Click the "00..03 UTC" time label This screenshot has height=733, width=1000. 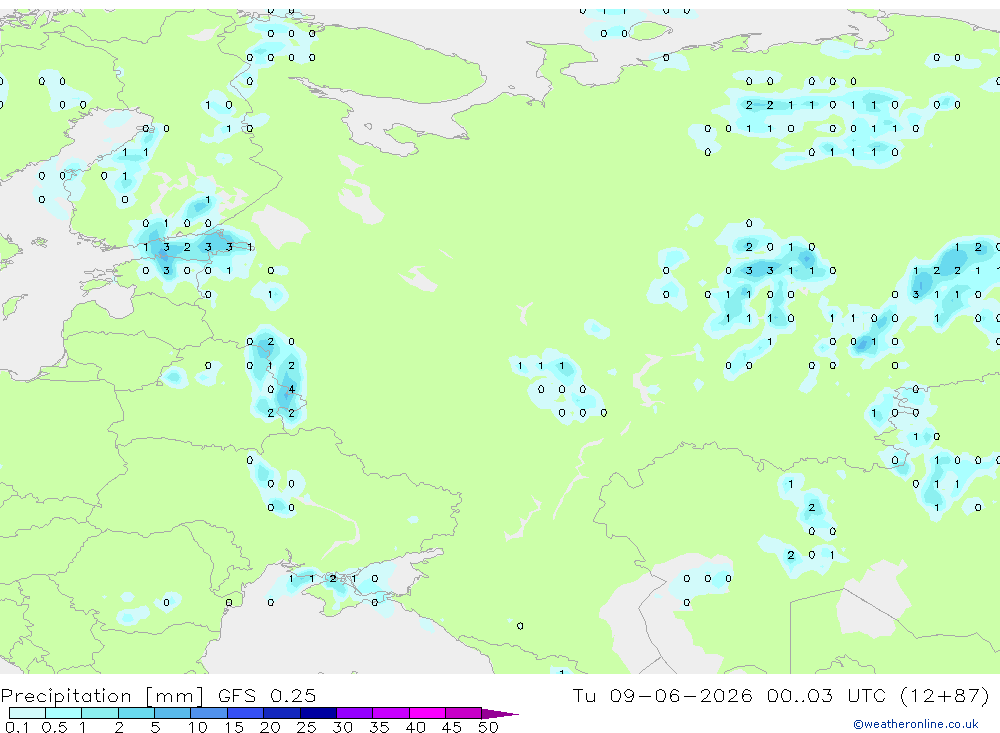click(x=829, y=695)
